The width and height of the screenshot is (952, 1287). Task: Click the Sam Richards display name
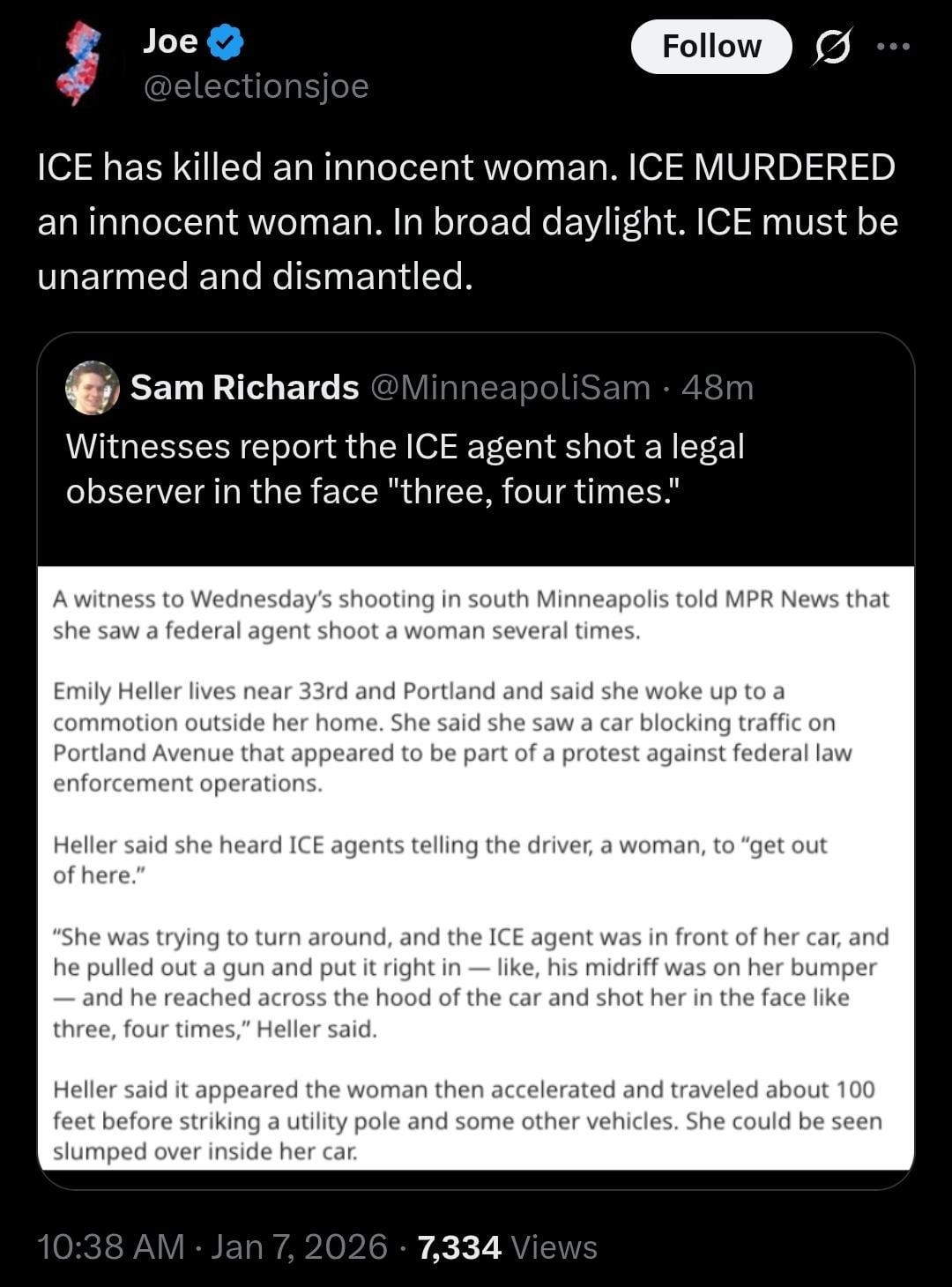tap(244, 388)
